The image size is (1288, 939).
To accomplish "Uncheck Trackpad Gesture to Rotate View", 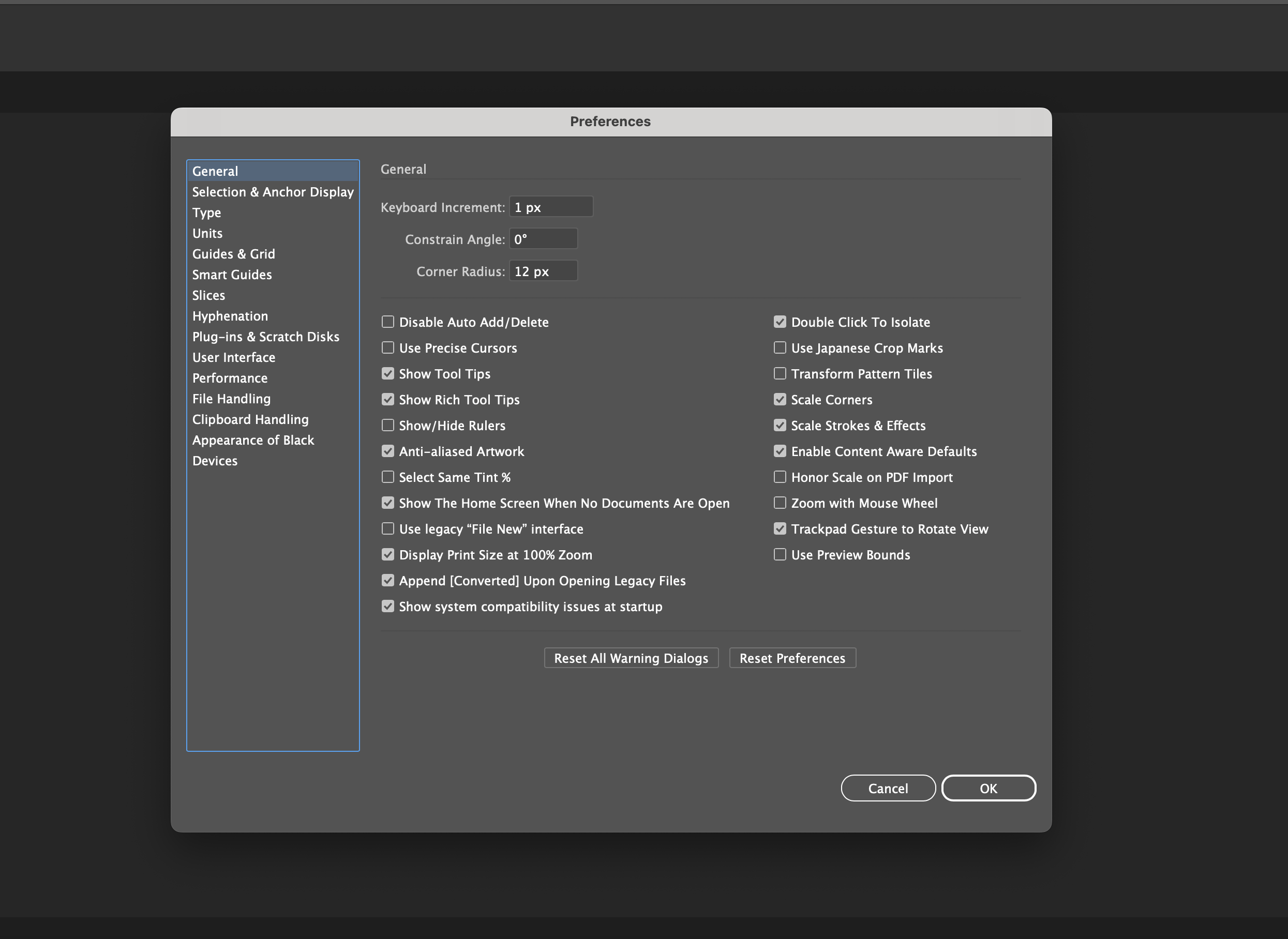I will (x=780, y=528).
